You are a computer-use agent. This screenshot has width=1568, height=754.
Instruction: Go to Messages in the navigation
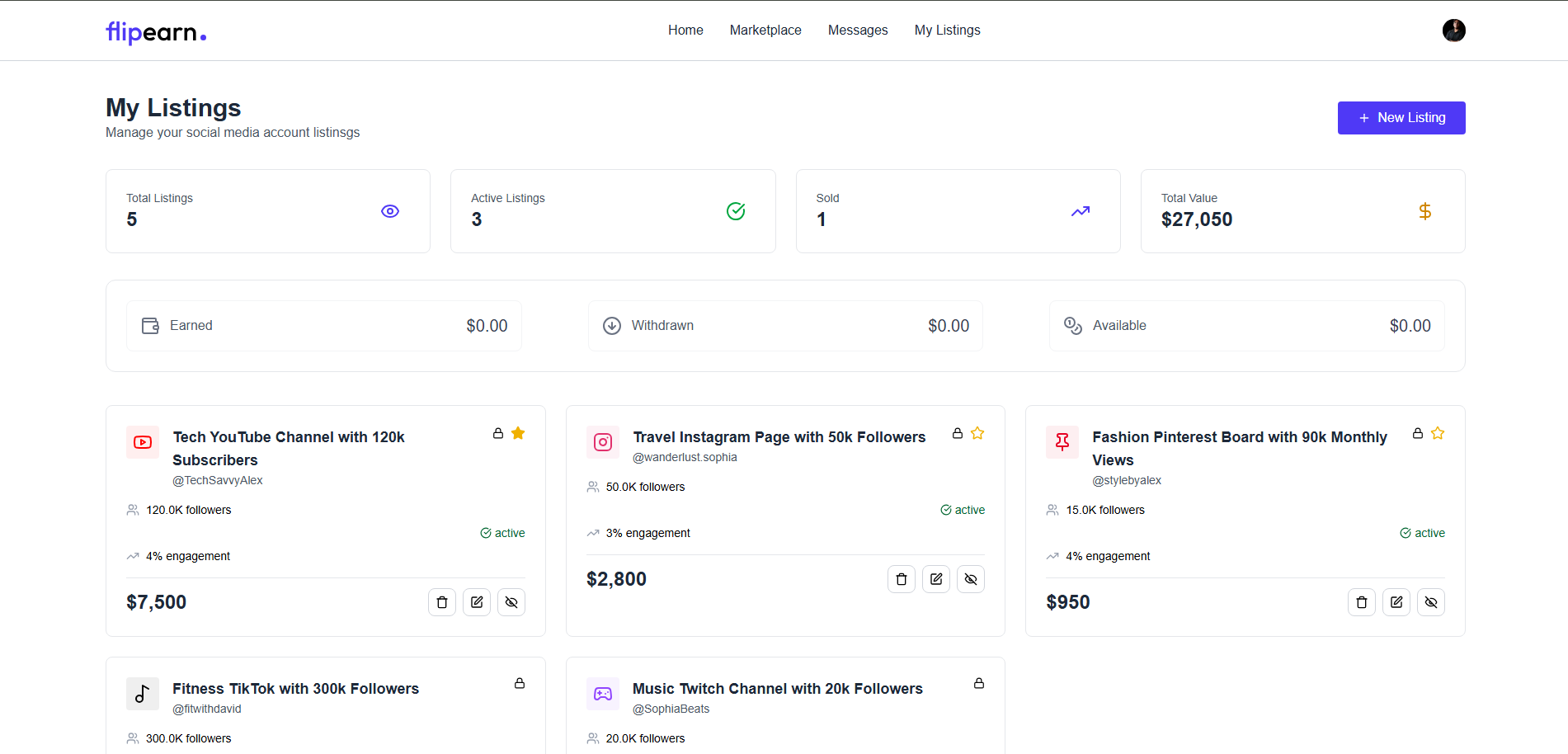pyautogui.click(x=858, y=31)
